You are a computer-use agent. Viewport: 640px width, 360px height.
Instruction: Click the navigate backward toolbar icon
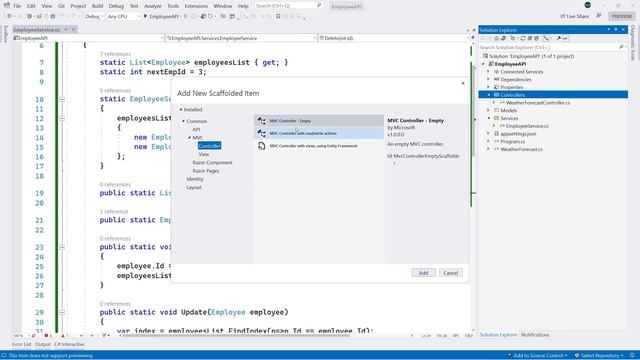[9, 16]
